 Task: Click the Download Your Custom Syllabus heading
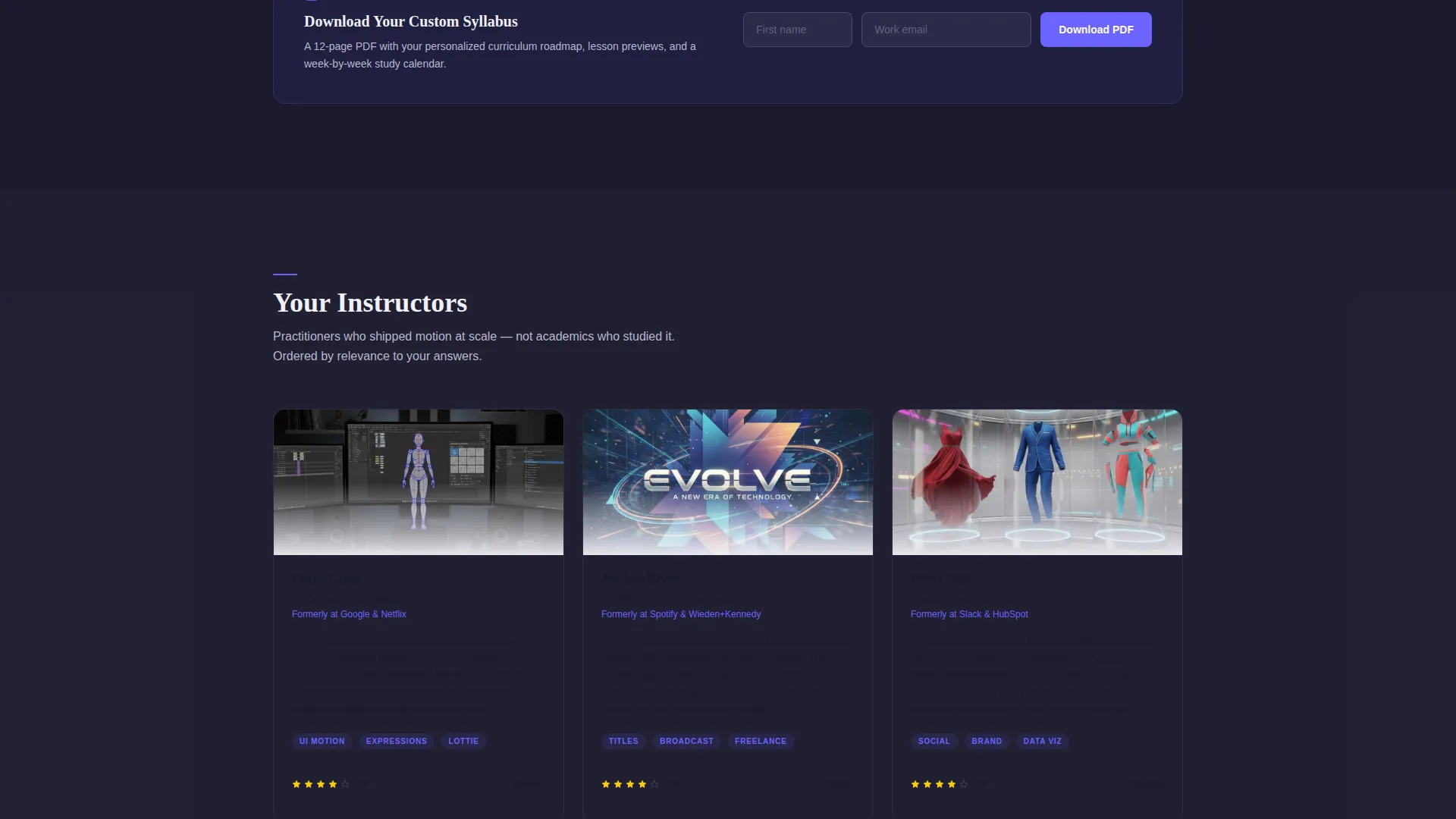tap(411, 21)
